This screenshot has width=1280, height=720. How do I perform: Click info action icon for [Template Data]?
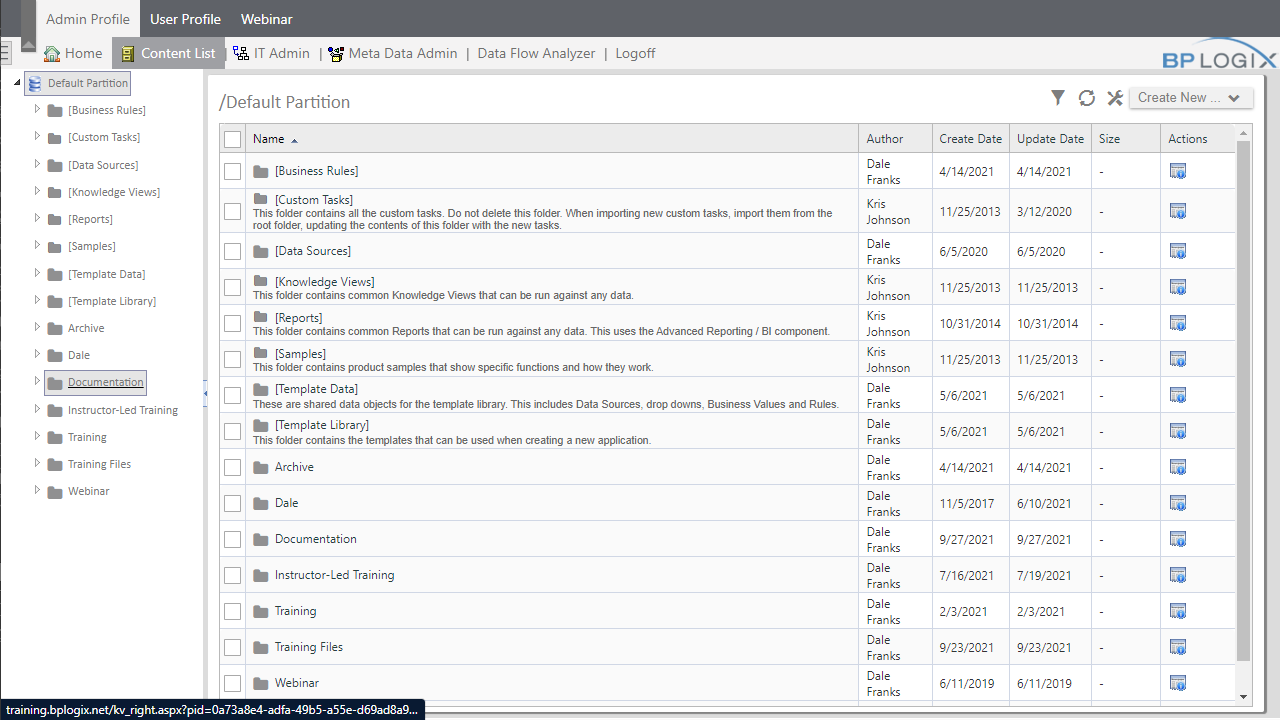tap(1178, 395)
